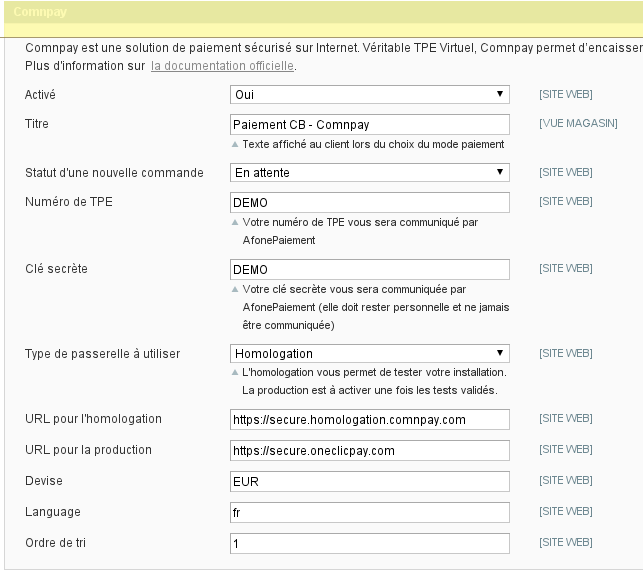Click [SITE WEB] scope text beside Activé
This screenshot has height=572, width=643.
[566, 94]
